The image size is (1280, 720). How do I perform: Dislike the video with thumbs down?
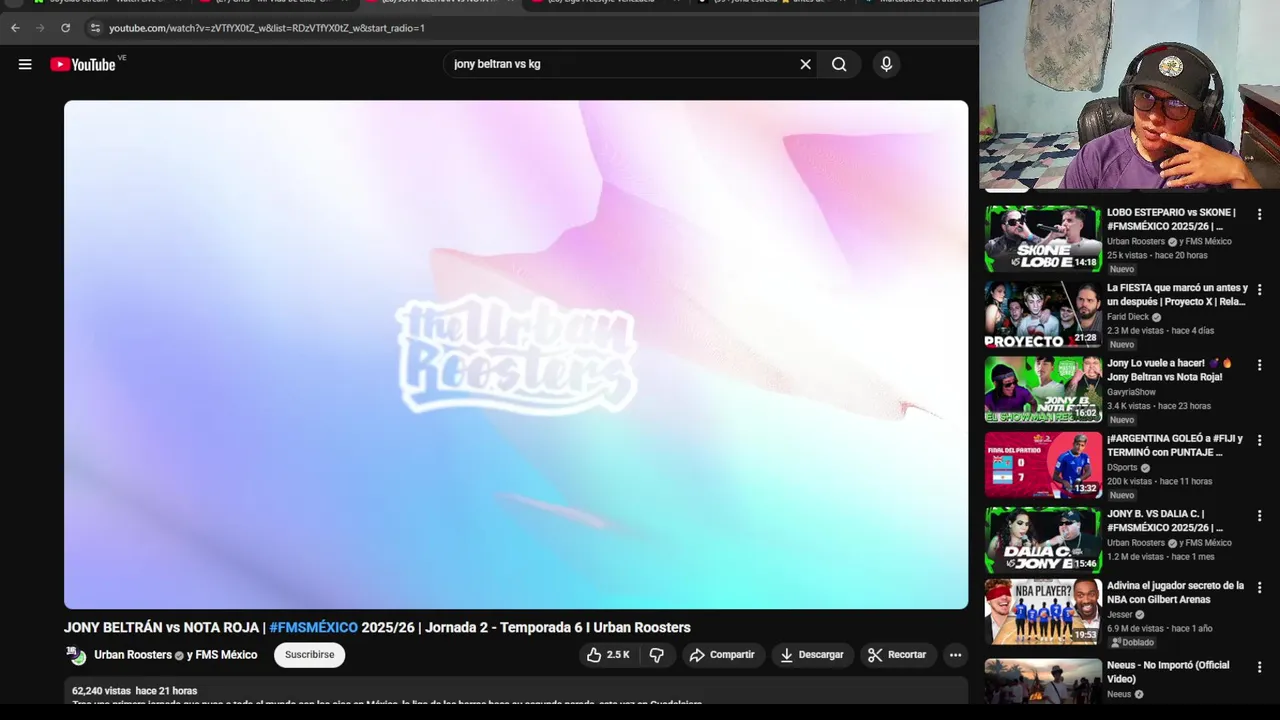pyautogui.click(x=657, y=655)
